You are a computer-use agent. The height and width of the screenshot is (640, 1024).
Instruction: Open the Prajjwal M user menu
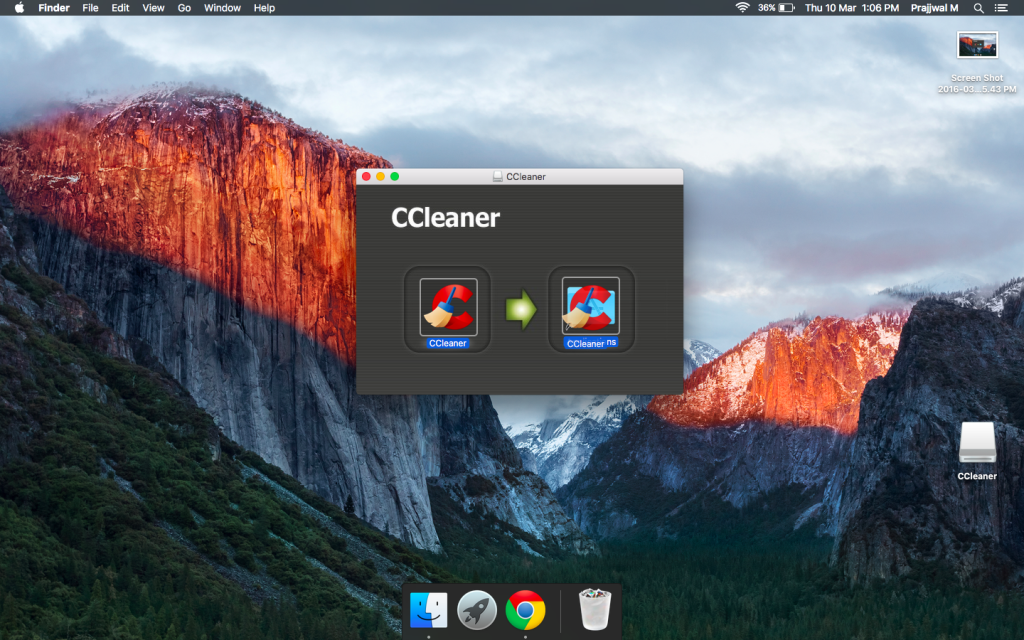pos(935,8)
